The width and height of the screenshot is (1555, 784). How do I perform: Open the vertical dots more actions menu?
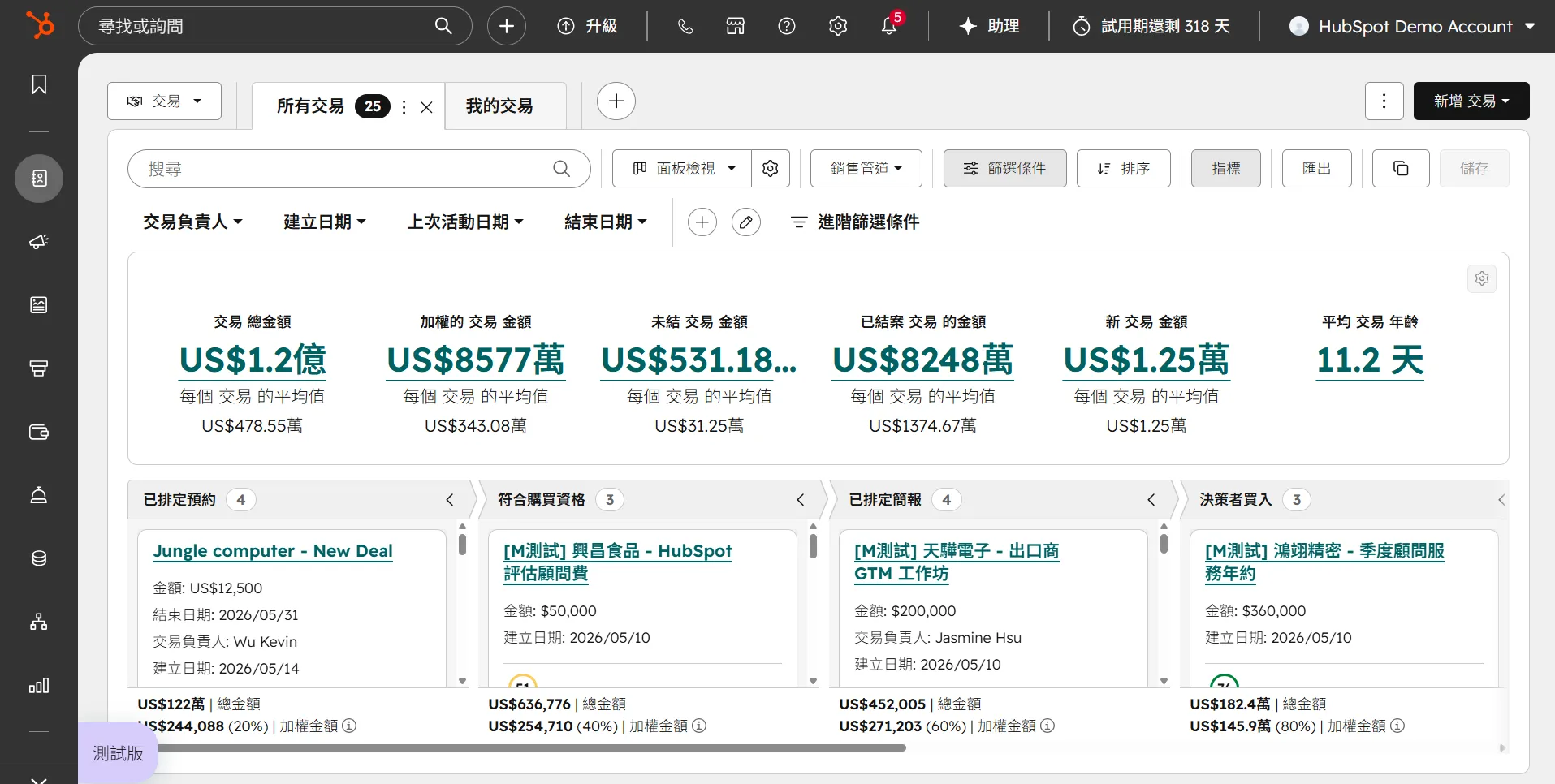1384,101
